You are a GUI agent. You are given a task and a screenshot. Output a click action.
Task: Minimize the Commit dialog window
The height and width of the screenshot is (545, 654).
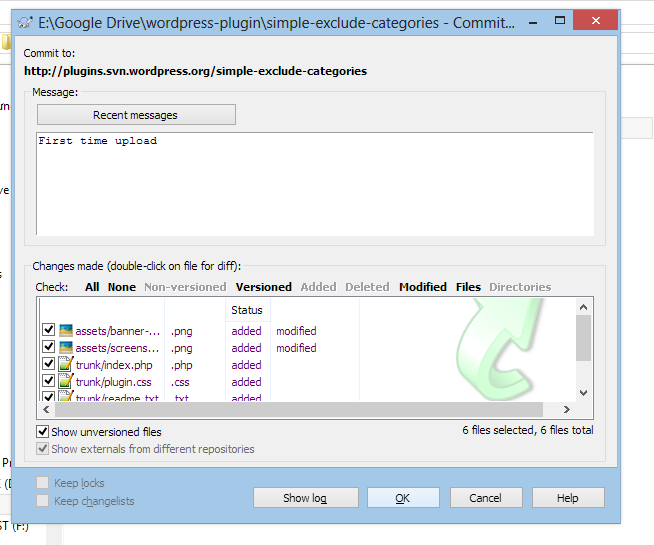(533, 21)
